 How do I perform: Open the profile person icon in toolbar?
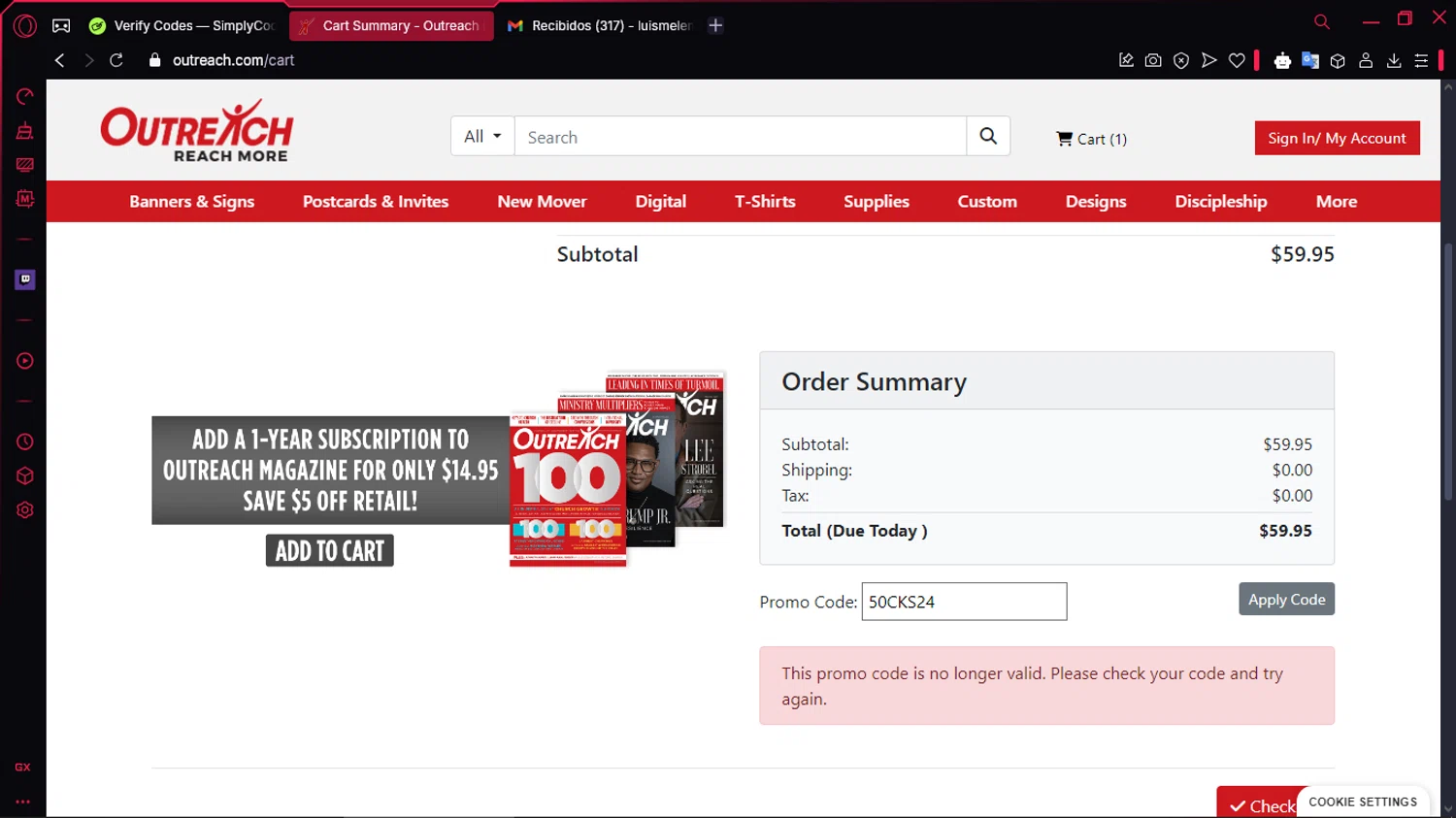[x=1366, y=60]
